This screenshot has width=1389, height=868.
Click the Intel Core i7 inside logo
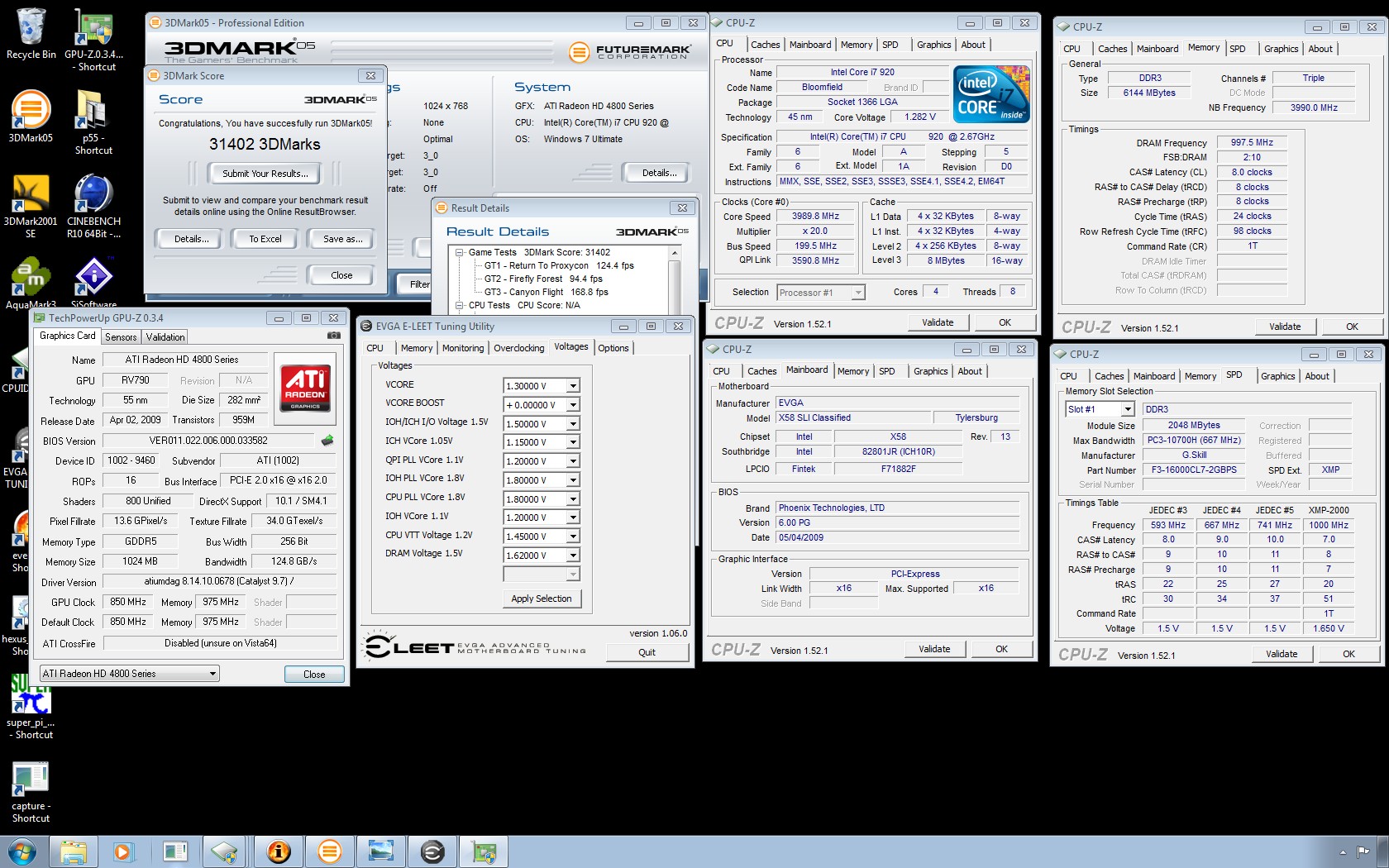click(x=991, y=94)
